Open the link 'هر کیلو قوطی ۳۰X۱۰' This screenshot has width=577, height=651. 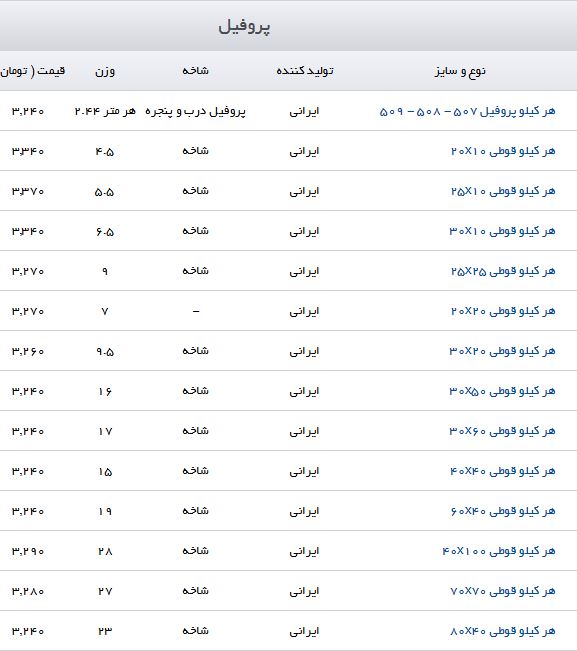502,231
